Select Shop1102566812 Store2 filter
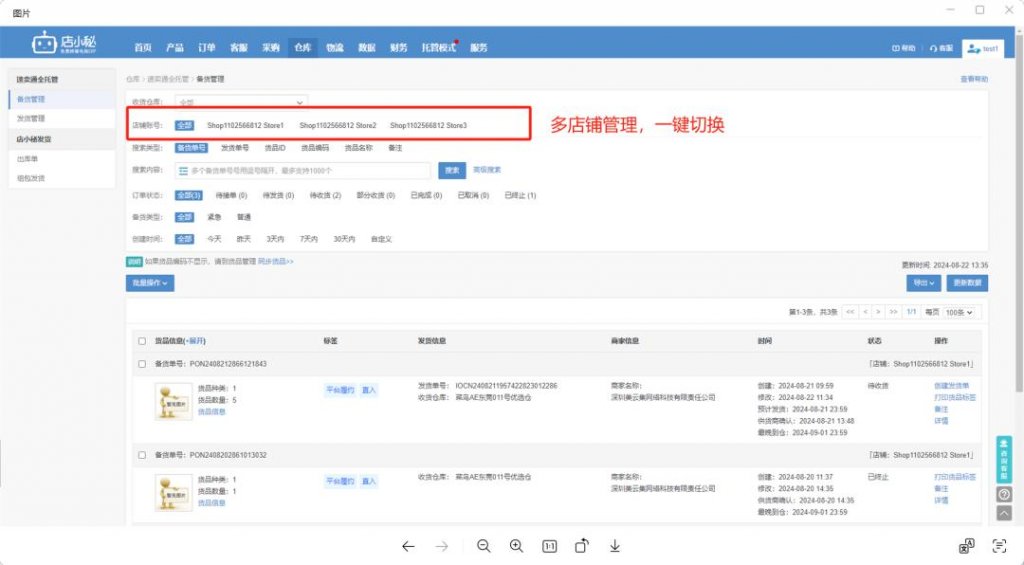This screenshot has height=565, width=1024. tap(338, 125)
